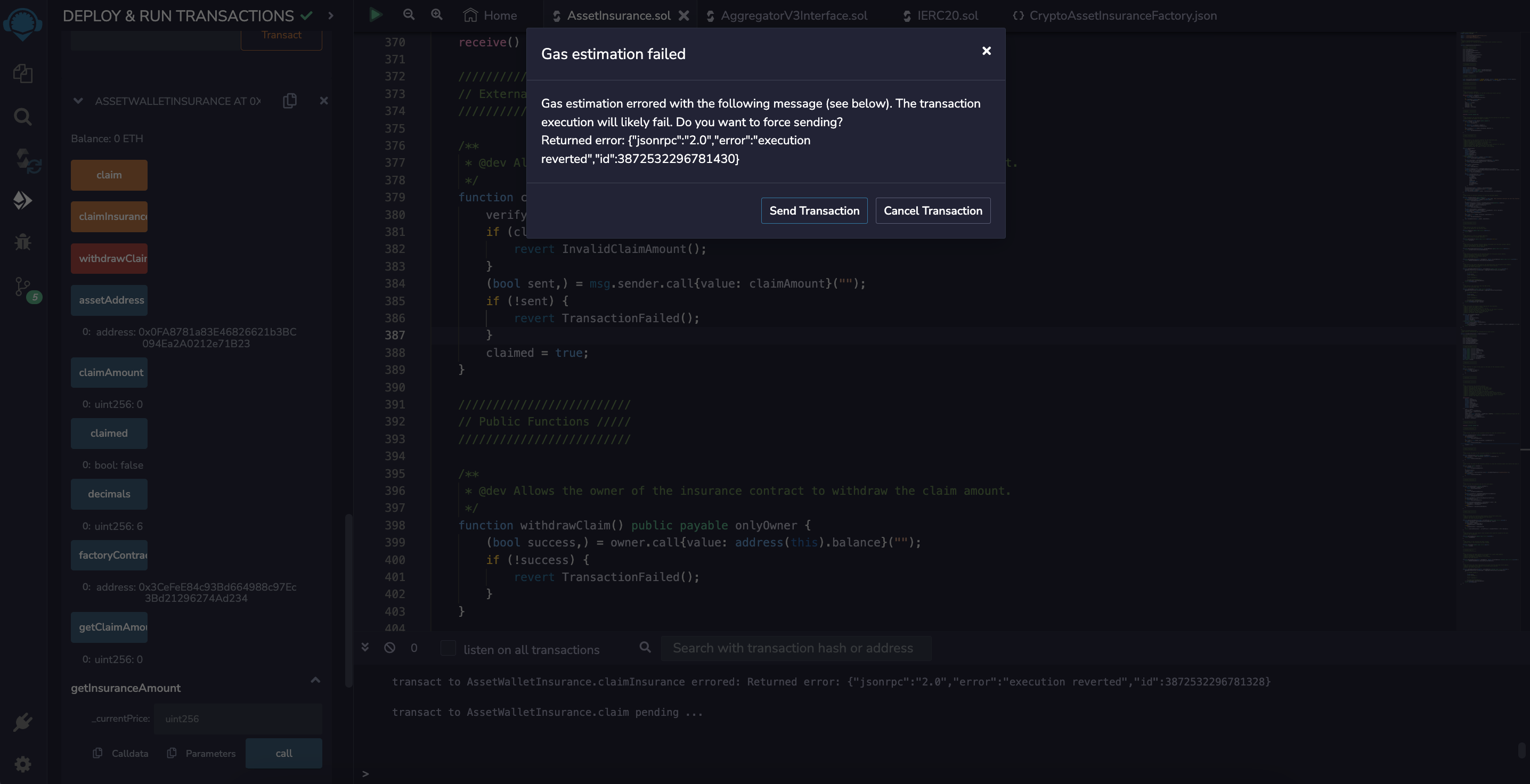Toggle the terminal panel double chevron
Screen dimensions: 1530x784
[365, 648]
